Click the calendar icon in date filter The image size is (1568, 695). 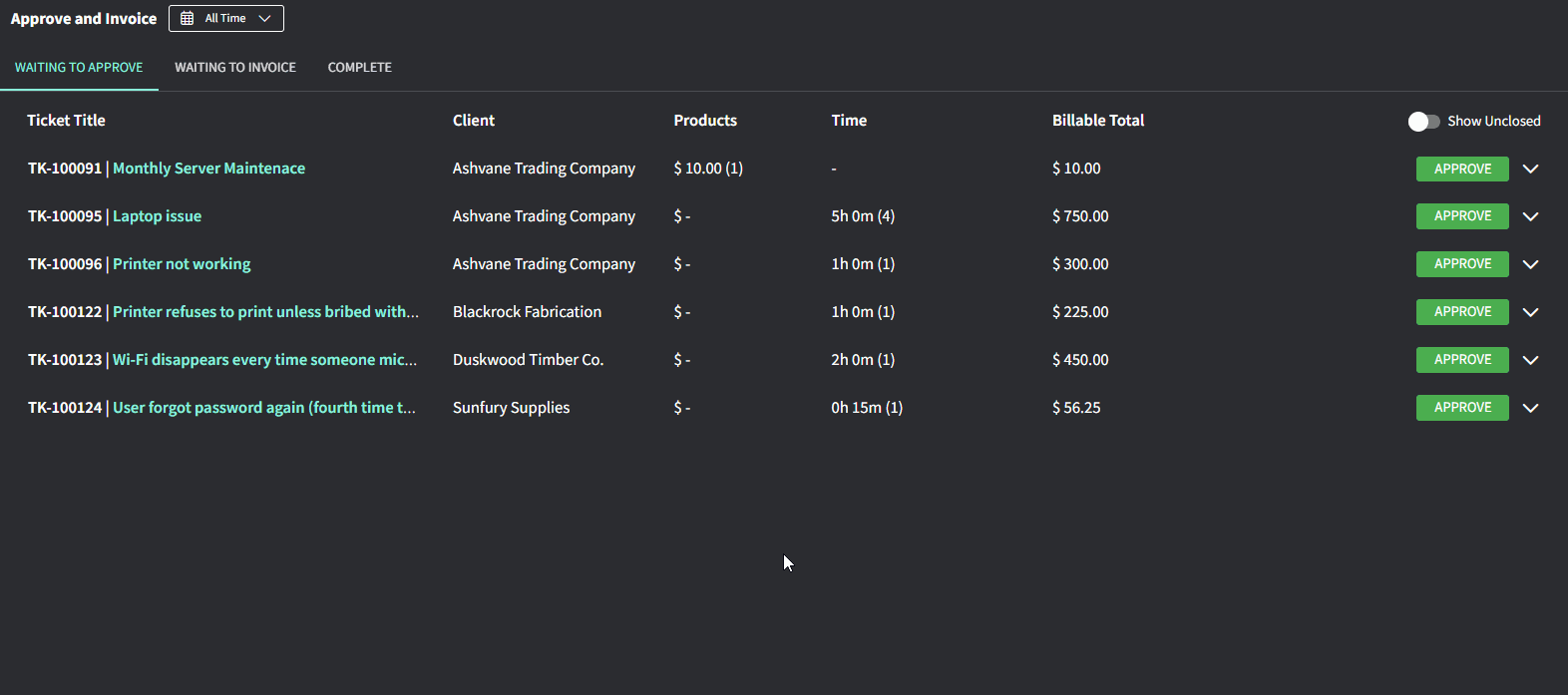tap(187, 19)
